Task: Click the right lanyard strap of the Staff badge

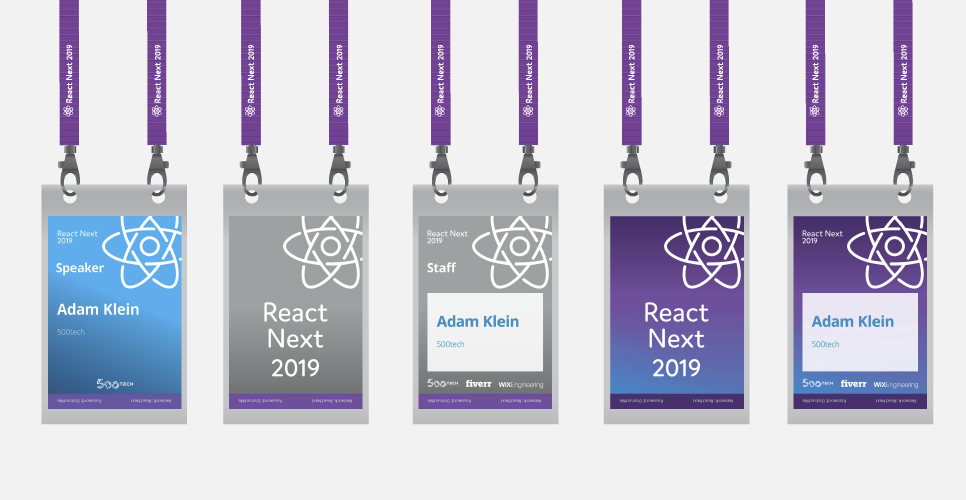Action: point(529,73)
